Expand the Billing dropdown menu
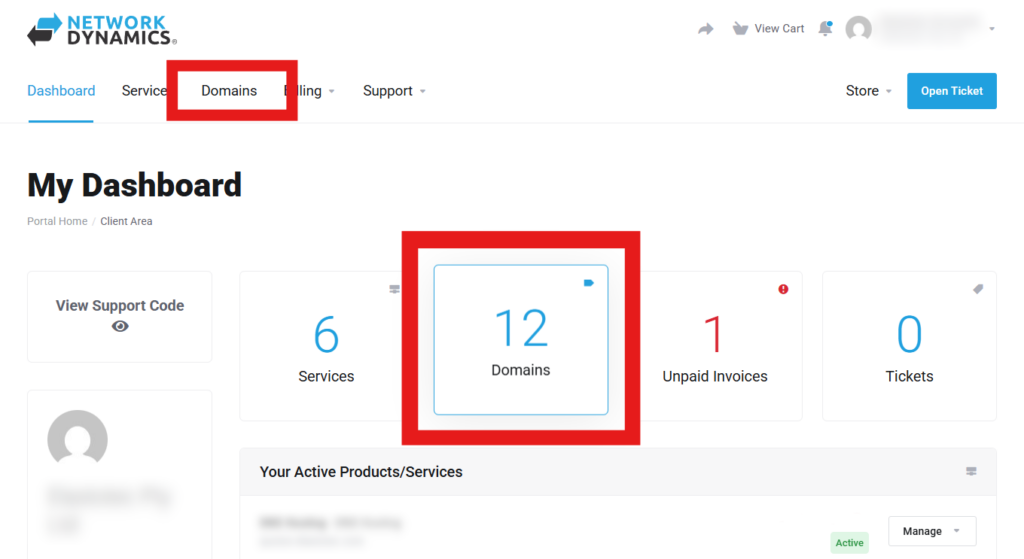Image resolution: width=1024 pixels, height=559 pixels. pos(312,91)
